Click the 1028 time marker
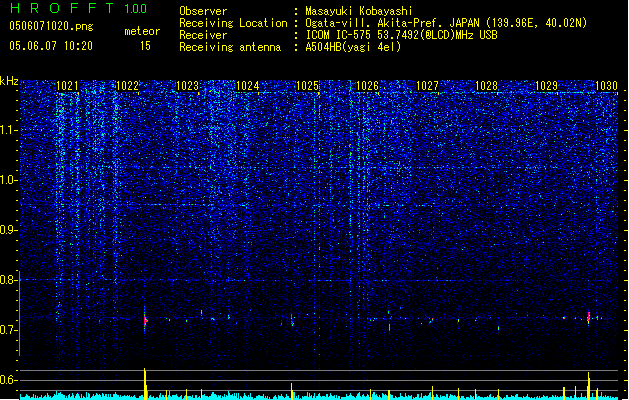Screen dimensions: 629x400 487,86
